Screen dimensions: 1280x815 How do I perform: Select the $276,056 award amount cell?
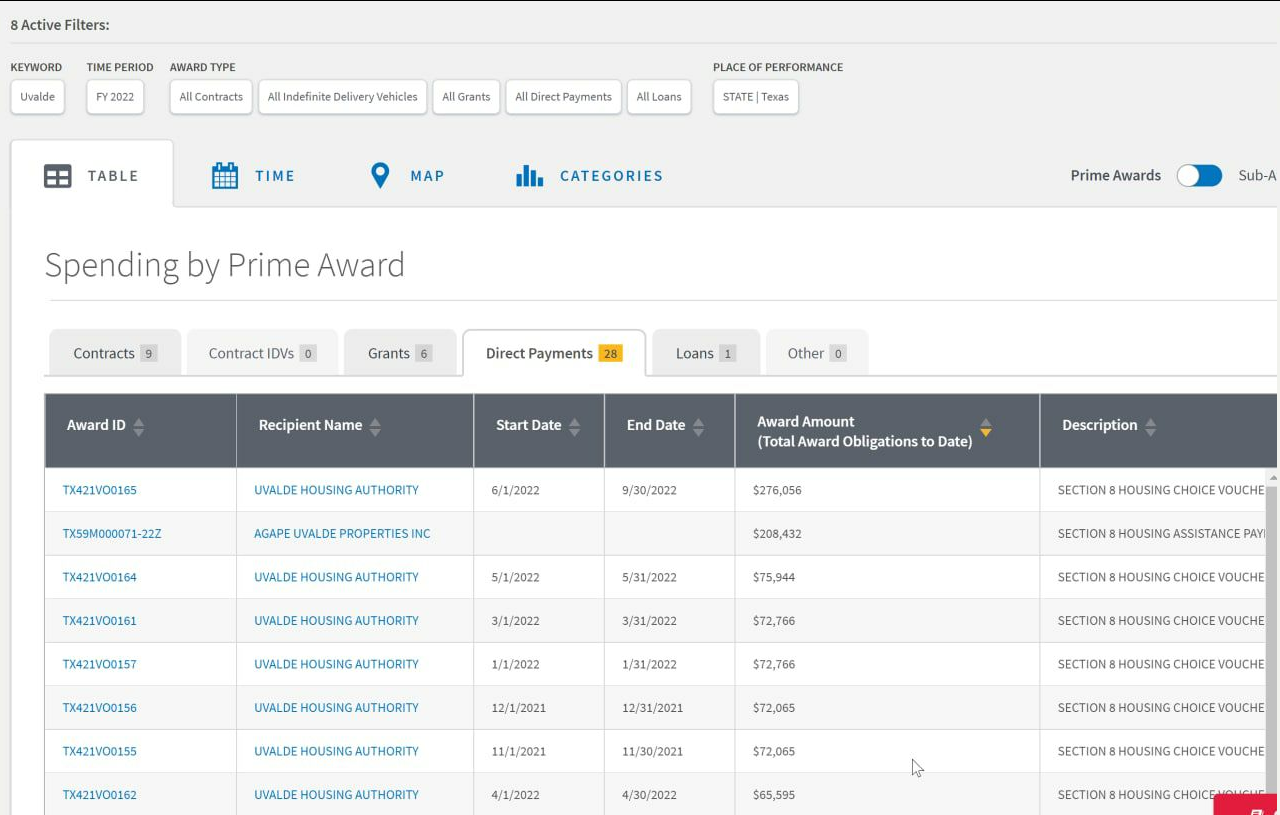tap(887, 490)
